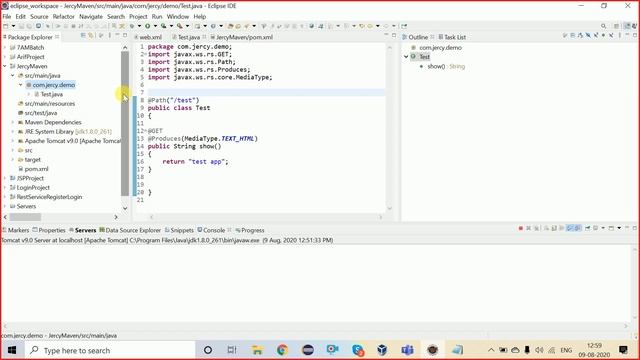Click Pin Console icon

(x=588, y=228)
